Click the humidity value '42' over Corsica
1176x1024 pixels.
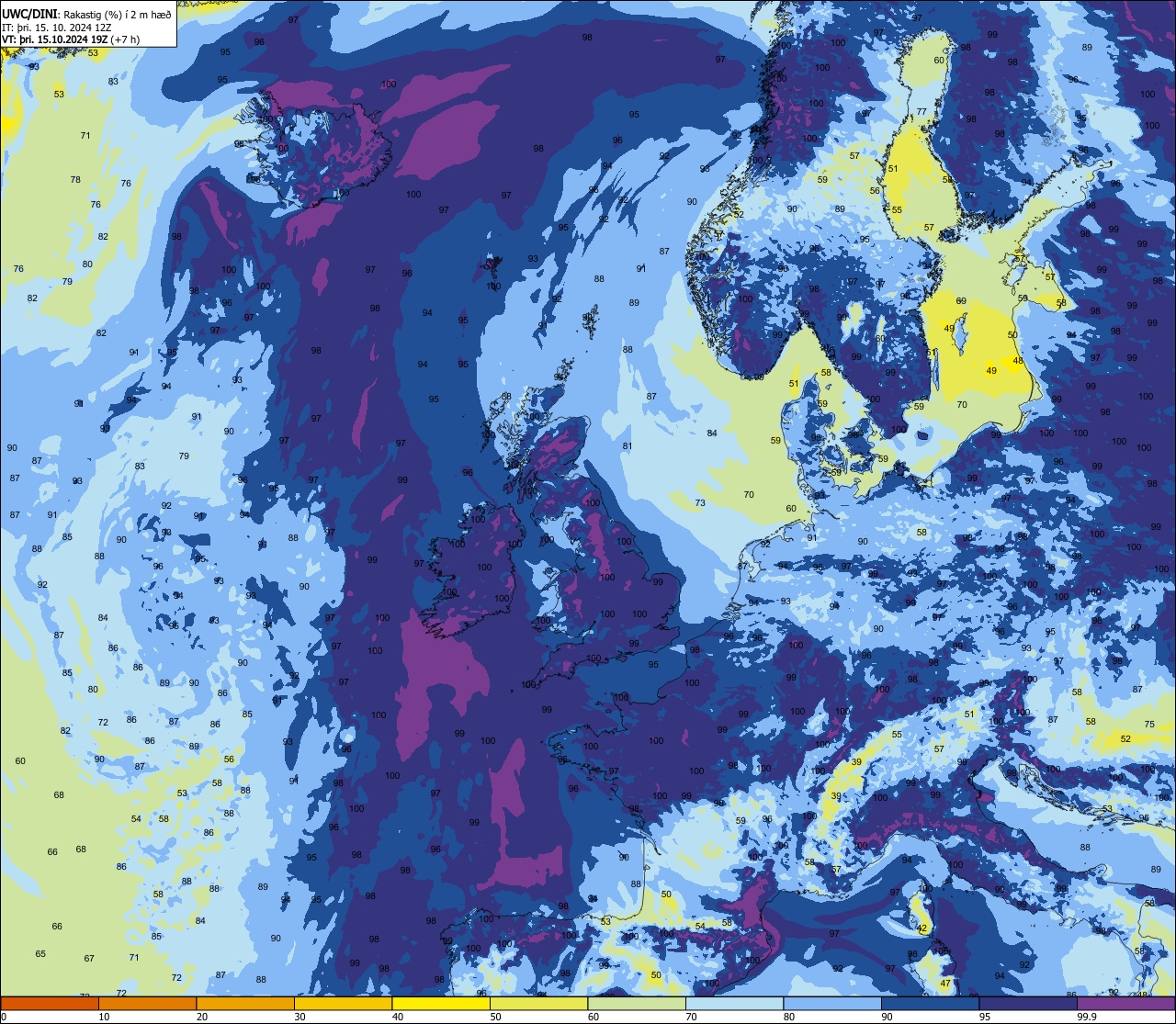(922, 928)
